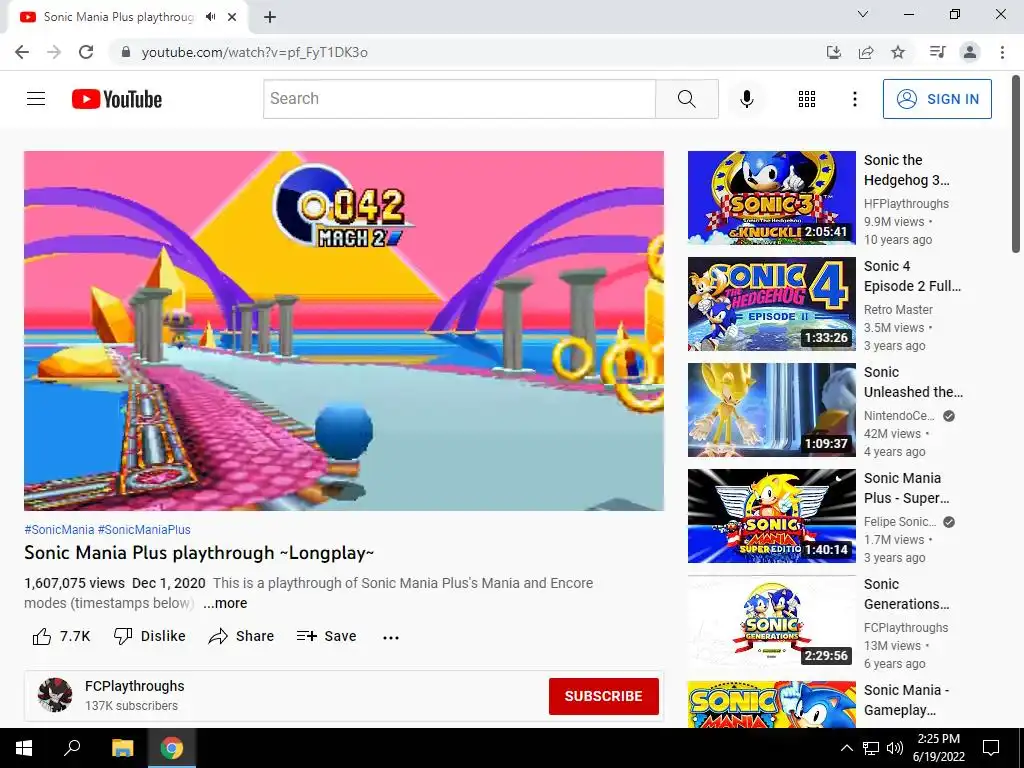Share the Sonic Mania video
The width and height of the screenshot is (1024, 768).
(x=241, y=636)
